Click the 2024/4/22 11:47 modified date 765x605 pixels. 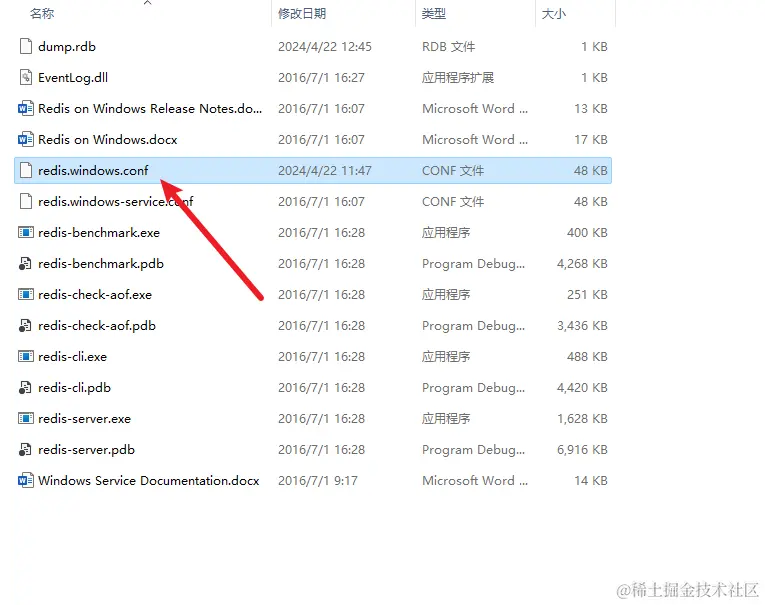coord(325,170)
